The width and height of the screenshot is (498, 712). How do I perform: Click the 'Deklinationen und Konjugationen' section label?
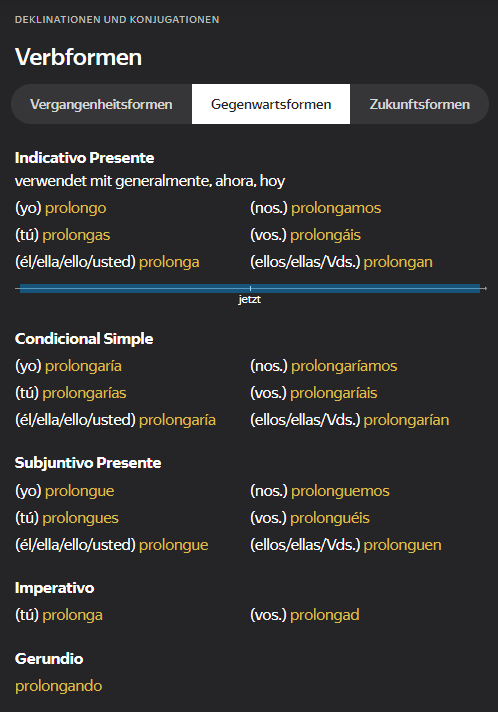(117, 20)
